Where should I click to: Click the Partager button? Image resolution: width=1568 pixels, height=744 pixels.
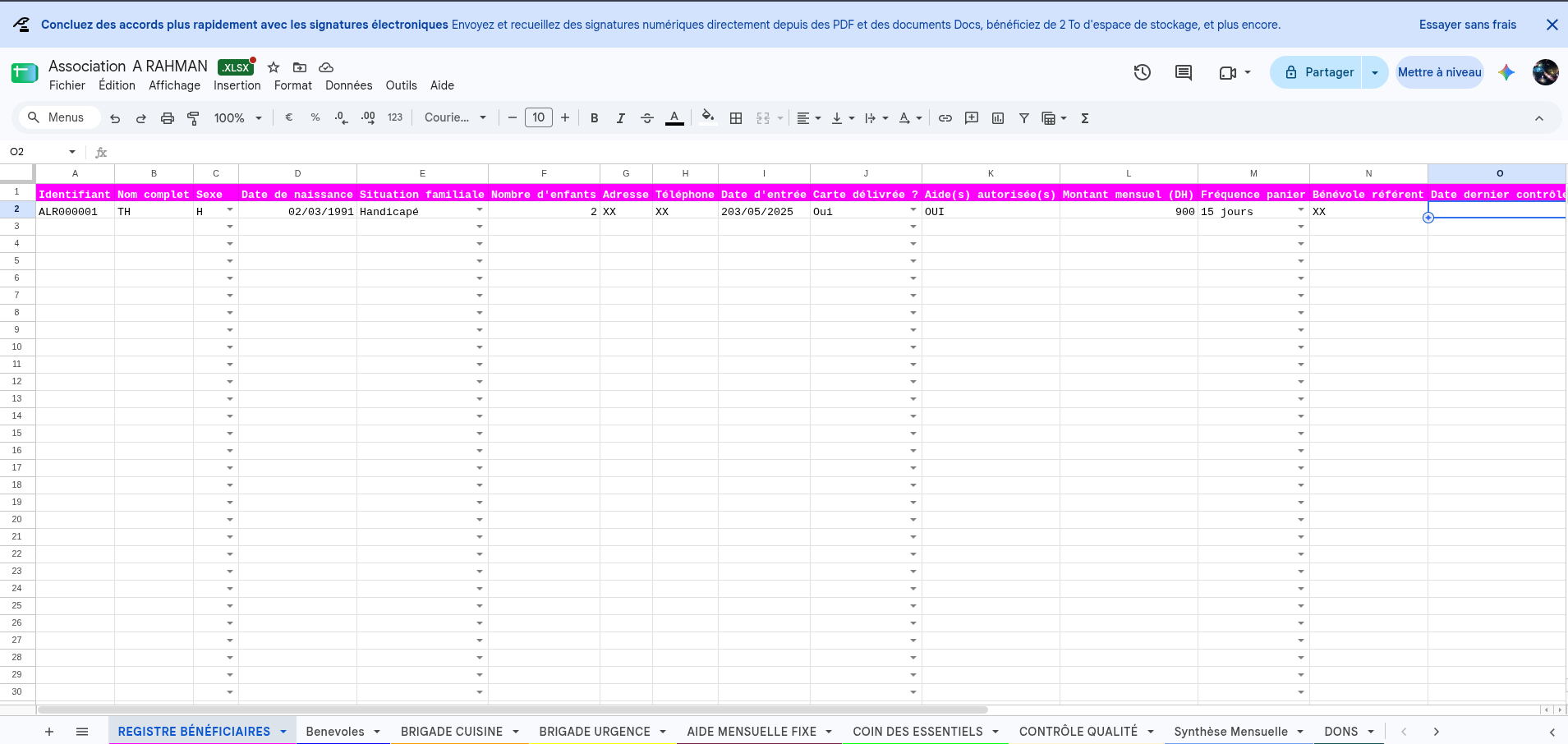1317,72
